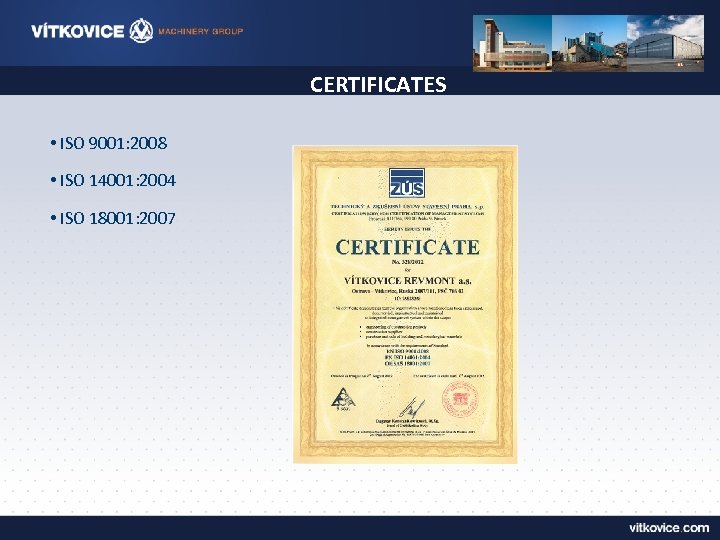Click the hangar photo in header
Screen dimensions: 720x540
[x=665, y=43]
